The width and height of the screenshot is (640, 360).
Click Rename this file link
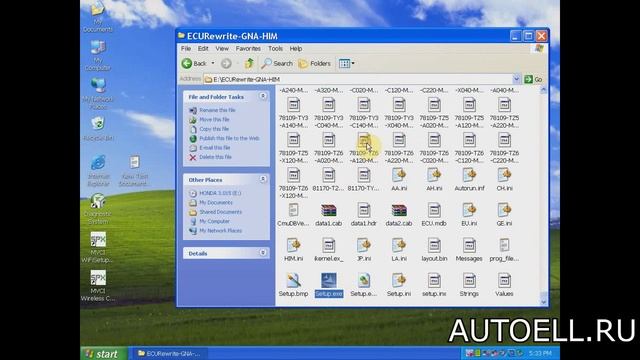point(217,110)
